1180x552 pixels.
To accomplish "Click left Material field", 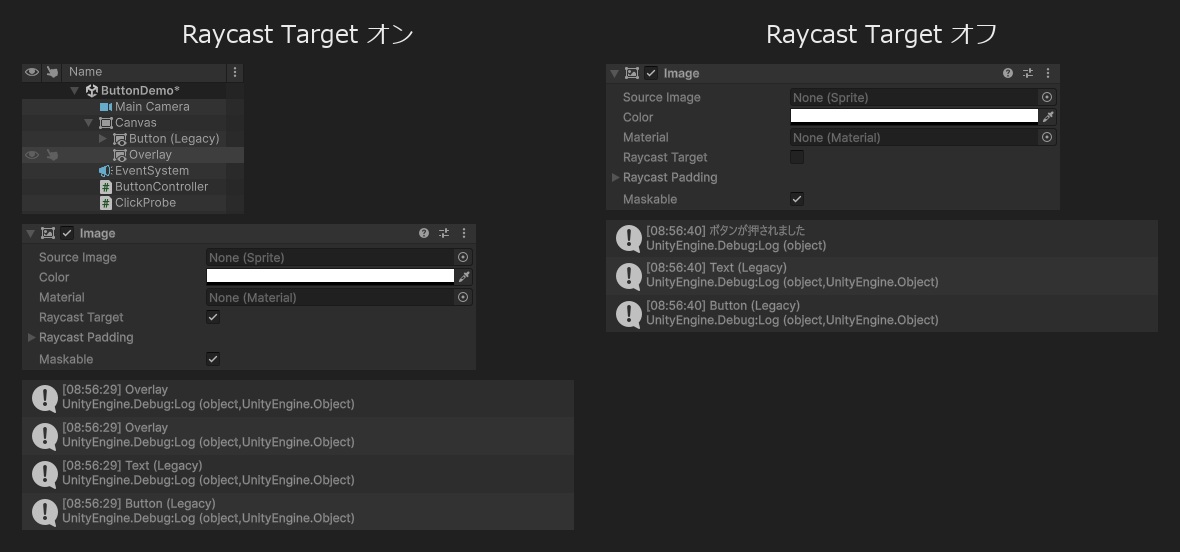I will (x=330, y=297).
